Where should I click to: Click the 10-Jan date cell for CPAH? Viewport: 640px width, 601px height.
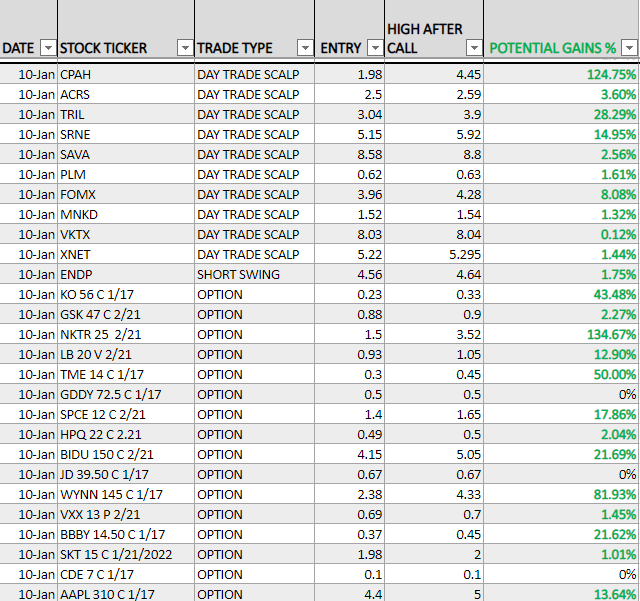[x=29, y=74]
